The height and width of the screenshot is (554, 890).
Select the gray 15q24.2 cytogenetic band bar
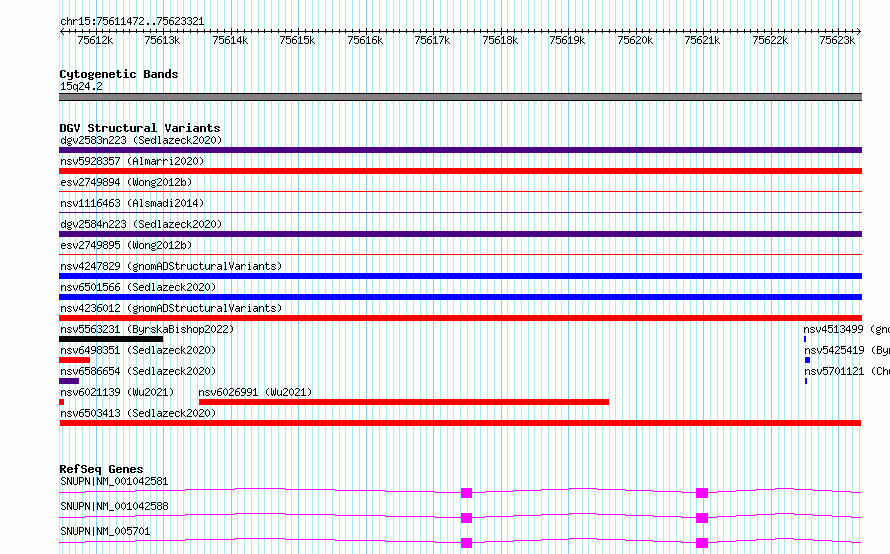[460, 97]
